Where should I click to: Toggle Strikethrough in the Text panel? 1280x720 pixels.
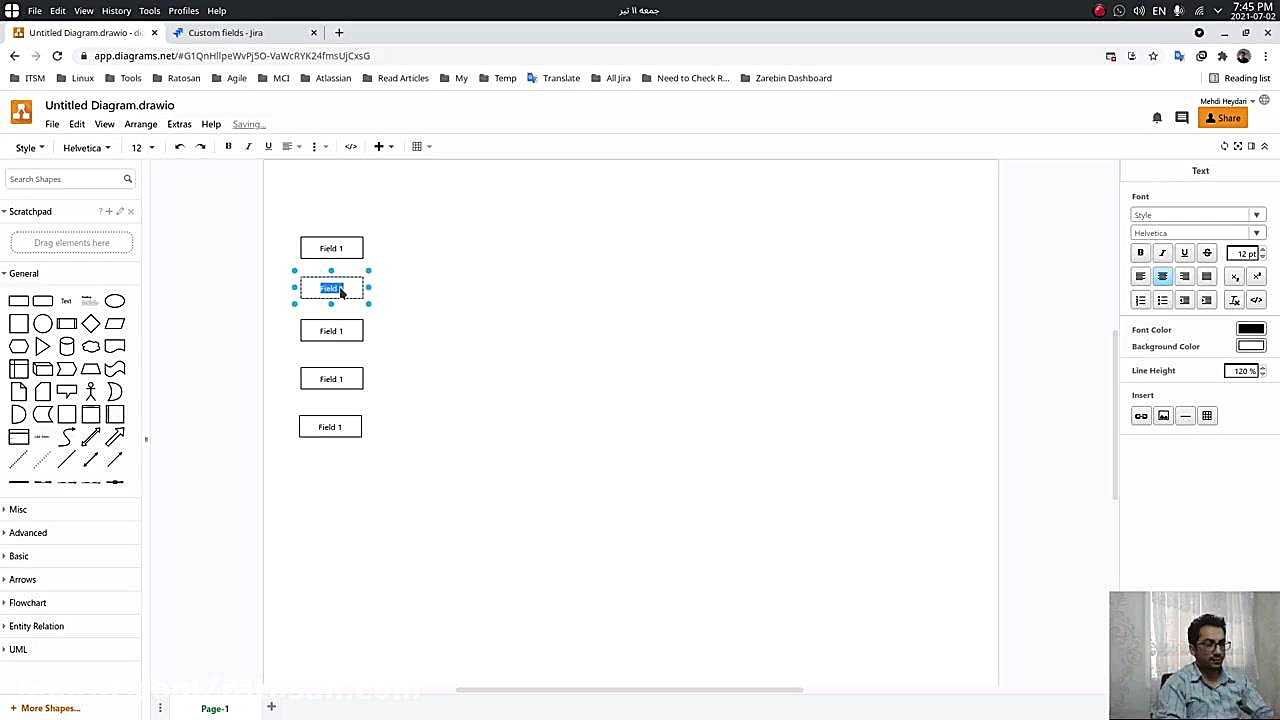(1207, 253)
